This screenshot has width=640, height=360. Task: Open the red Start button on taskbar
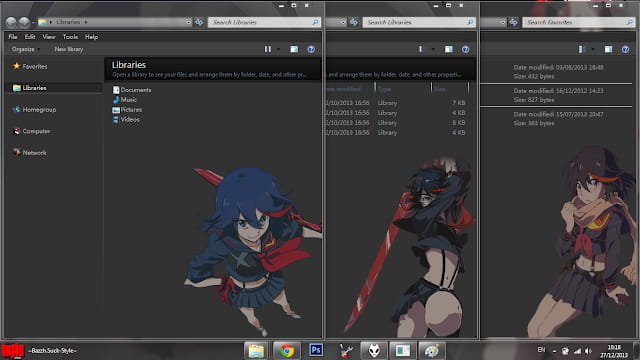(x=12, y=351)
